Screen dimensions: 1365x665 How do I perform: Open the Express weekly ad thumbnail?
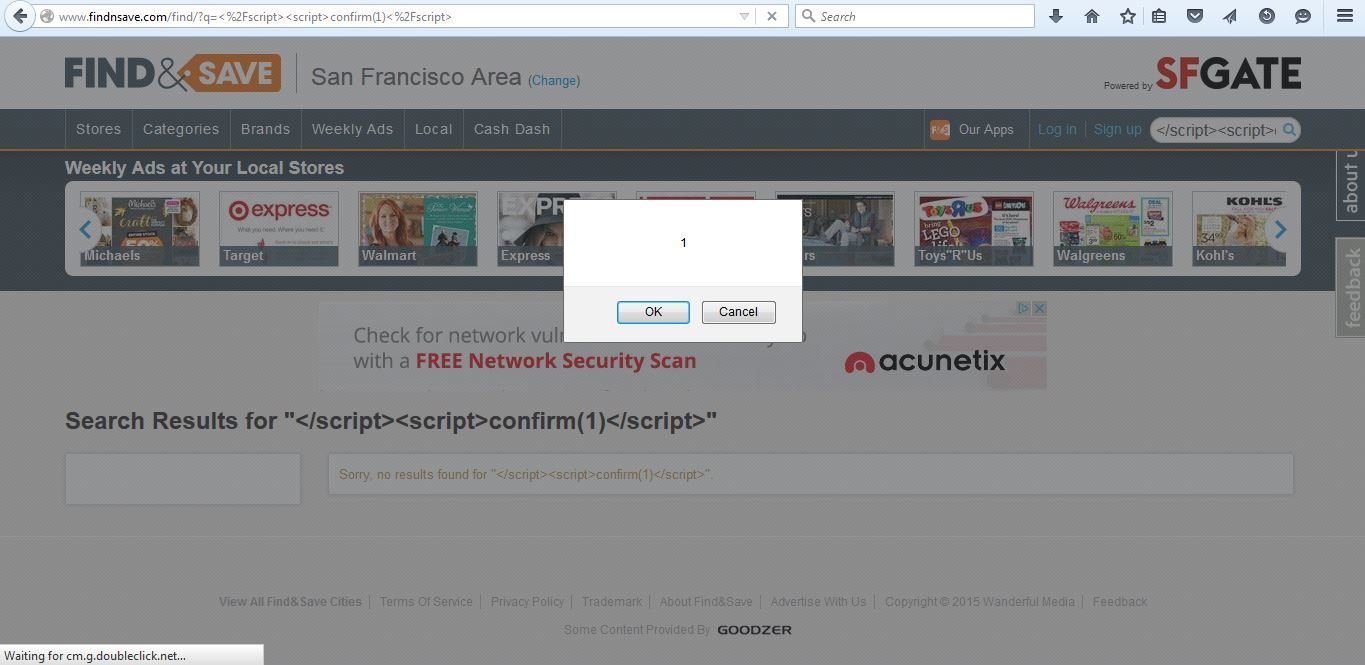(531, 229)
